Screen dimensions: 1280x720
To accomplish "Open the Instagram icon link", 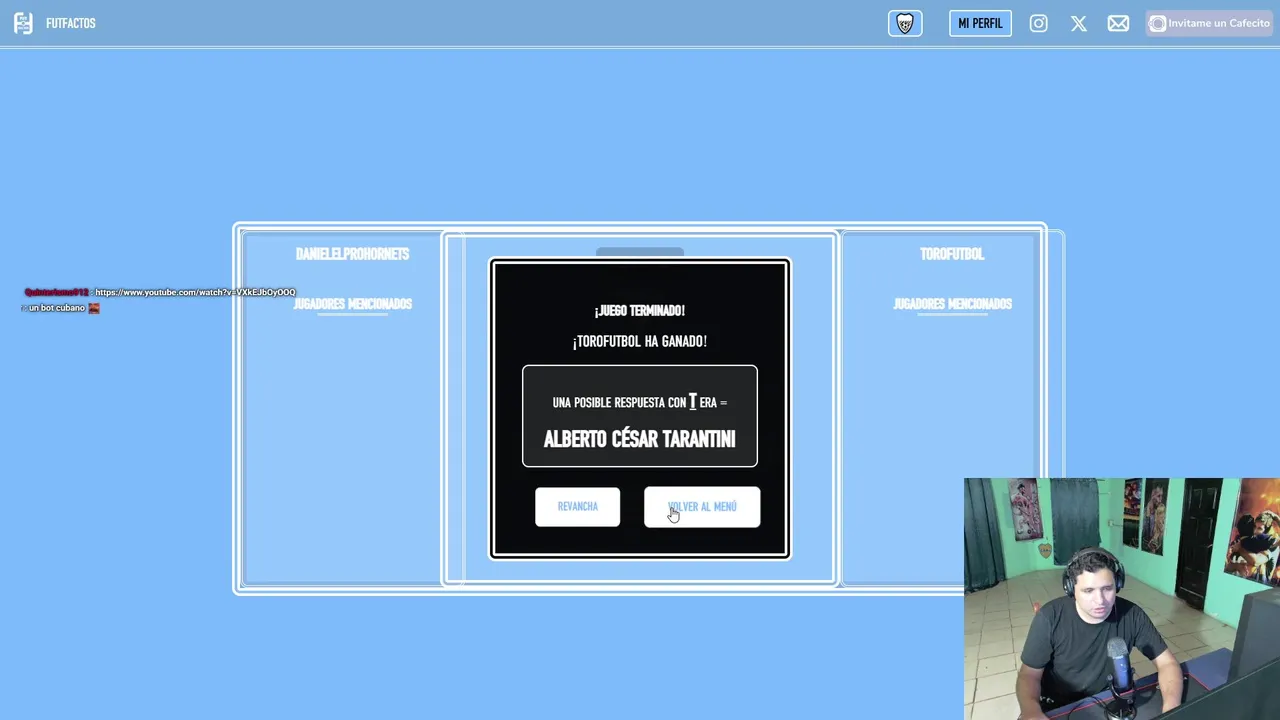I will click(1039, 23).
